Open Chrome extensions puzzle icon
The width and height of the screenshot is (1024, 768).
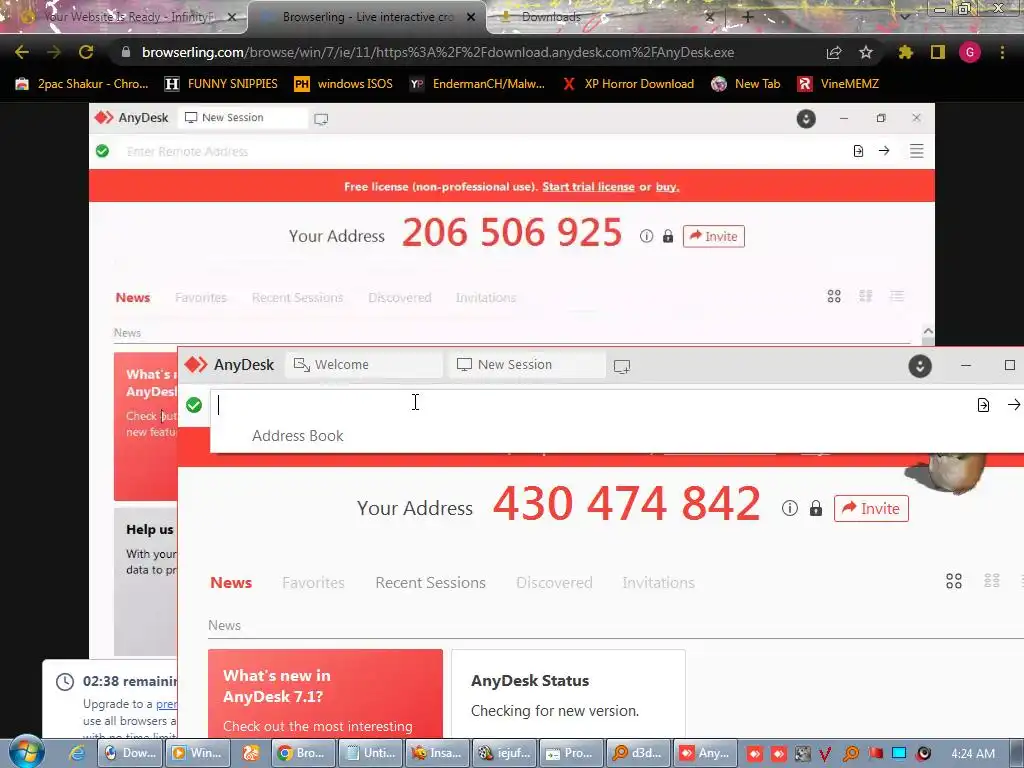tap(905, 52)
